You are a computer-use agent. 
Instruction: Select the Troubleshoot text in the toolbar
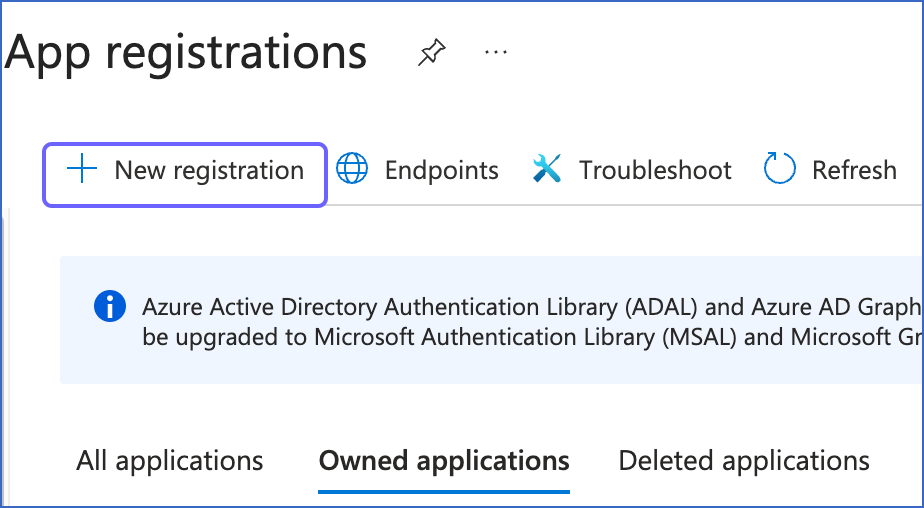click(x=655, y=170)
